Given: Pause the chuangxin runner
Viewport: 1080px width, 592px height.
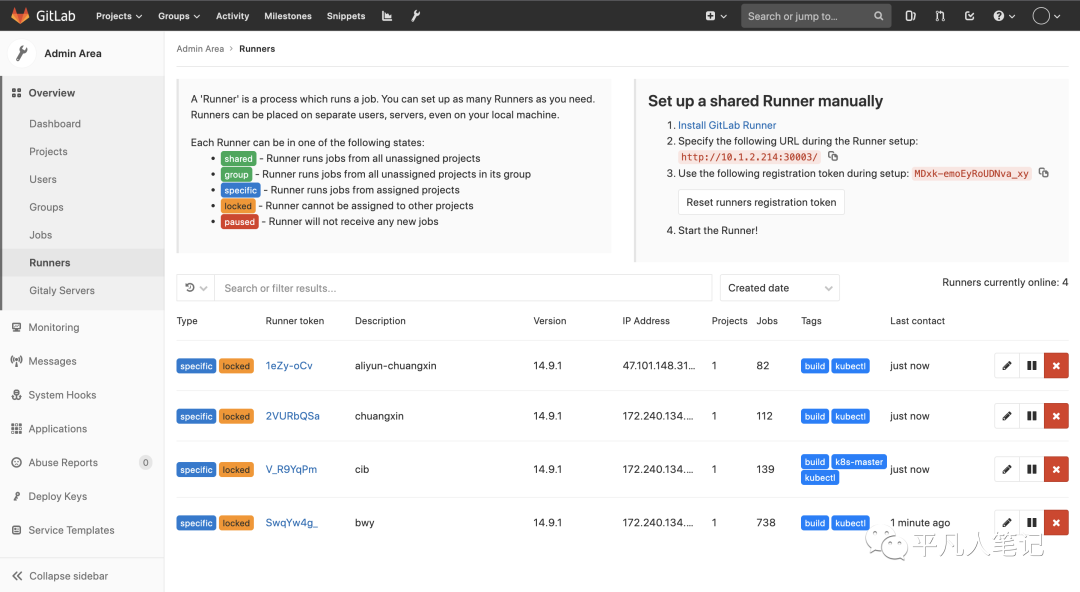Looking at the screenshot, I should pos(1032,416).
